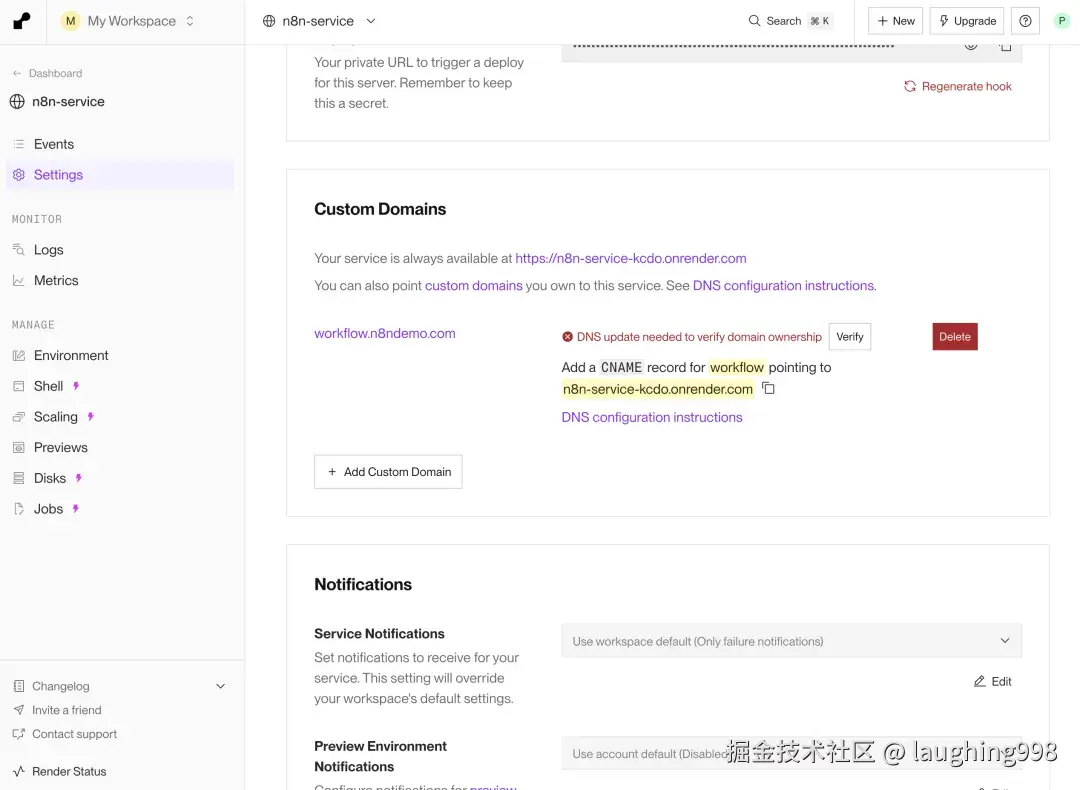Screen dimensions: 1080x790
Task: Click the Settings gear icon
Action: [x=19, y=175]
